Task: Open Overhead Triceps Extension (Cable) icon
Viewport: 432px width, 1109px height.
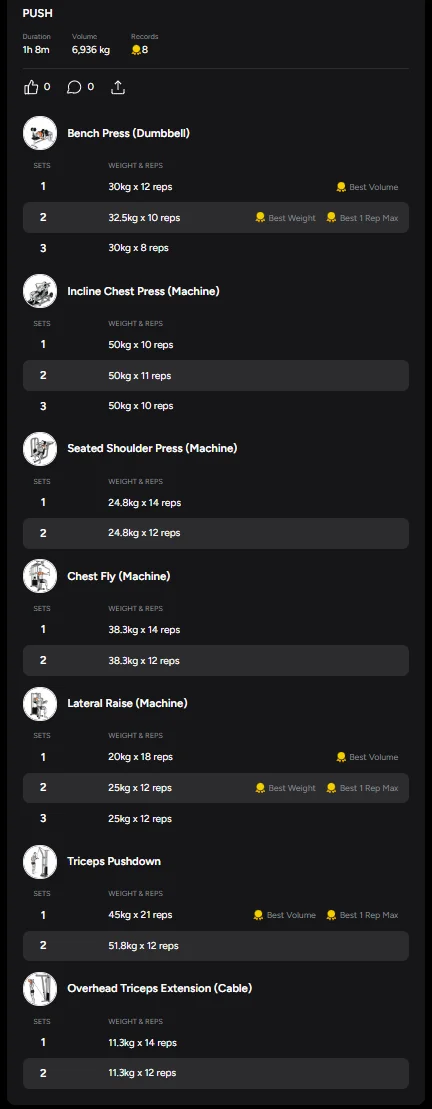Action: 40,988
